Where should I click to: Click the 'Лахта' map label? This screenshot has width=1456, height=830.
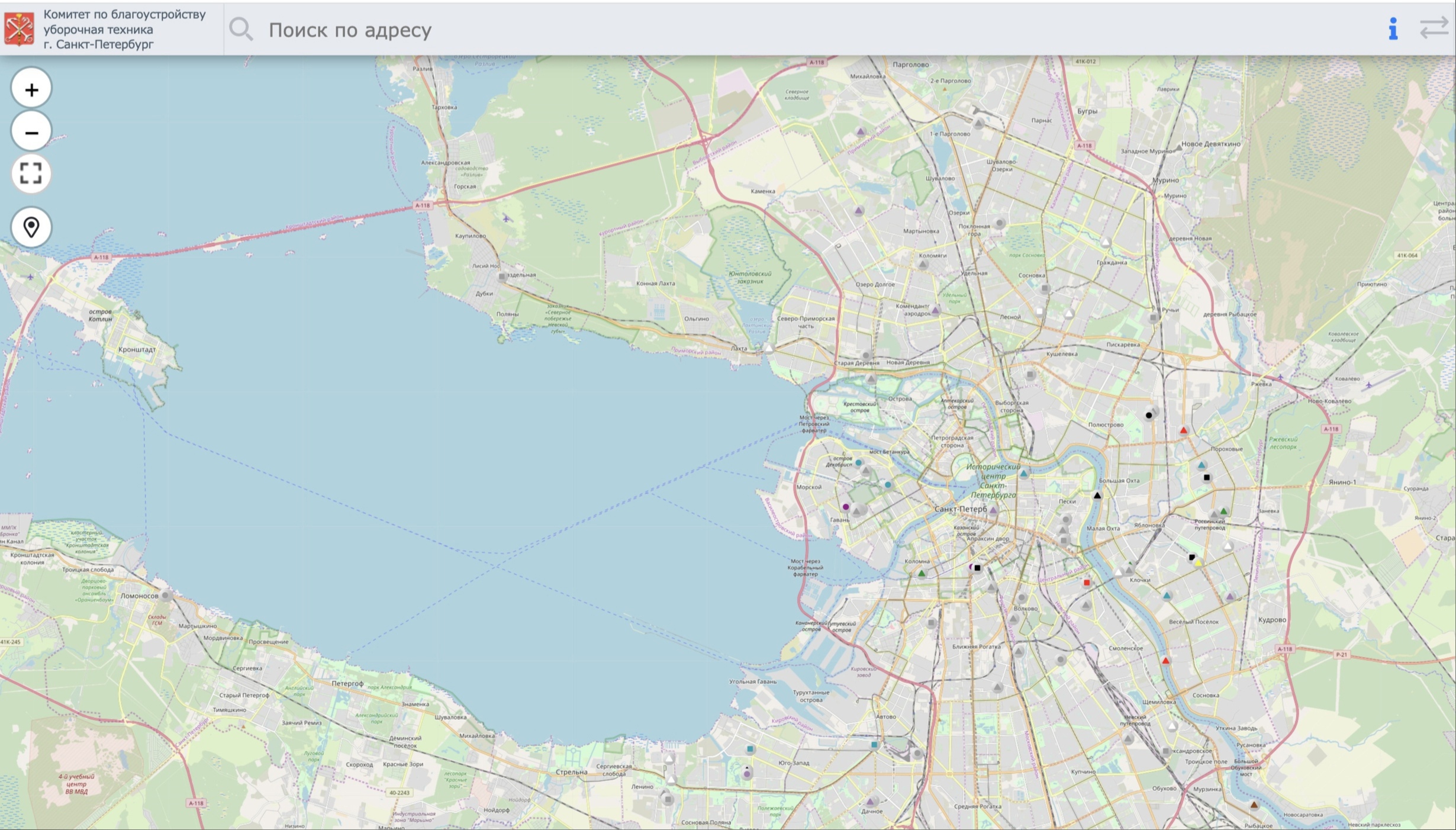point(739,348)
